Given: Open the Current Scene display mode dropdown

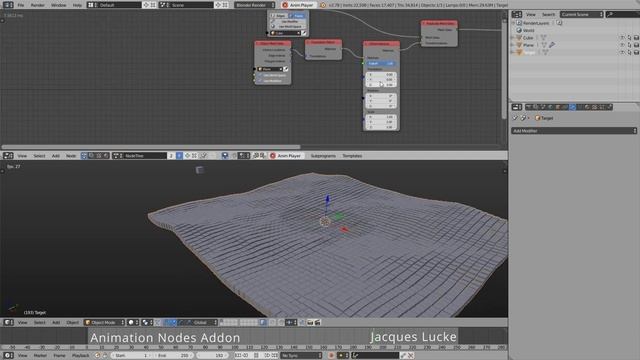Looking at the screenshot, I should click(x=581, y=14).
